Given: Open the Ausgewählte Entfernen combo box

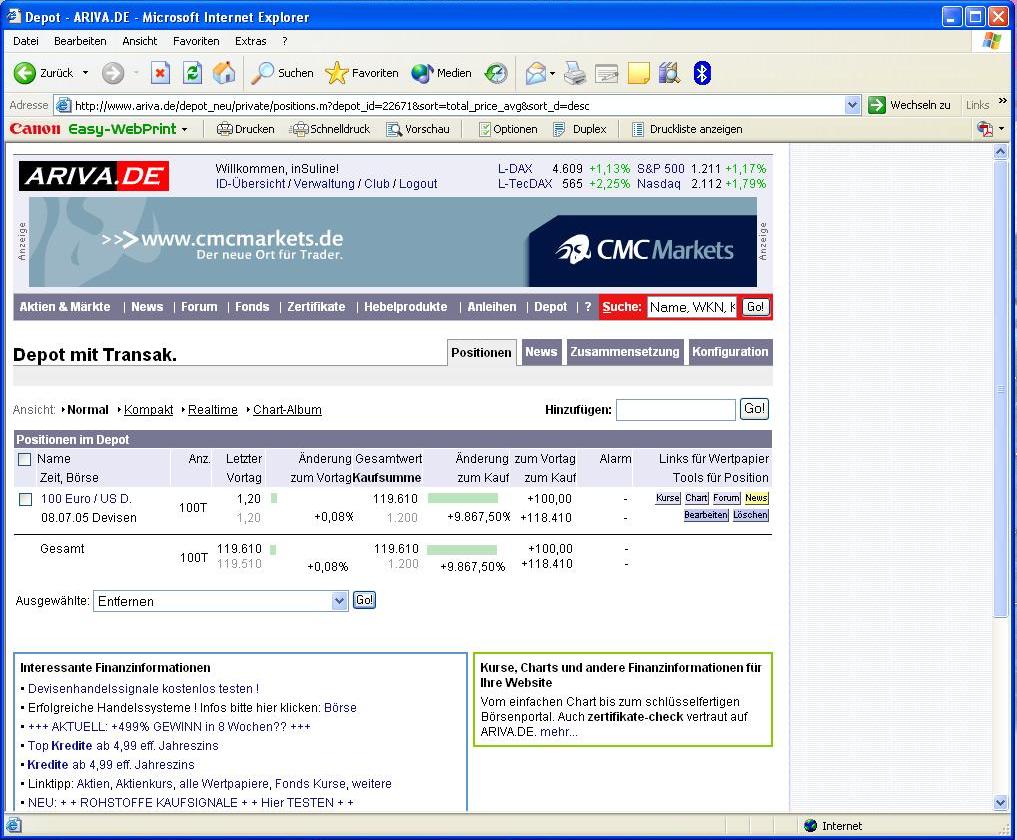Looking at the screenshot, I should coord(221,601).
